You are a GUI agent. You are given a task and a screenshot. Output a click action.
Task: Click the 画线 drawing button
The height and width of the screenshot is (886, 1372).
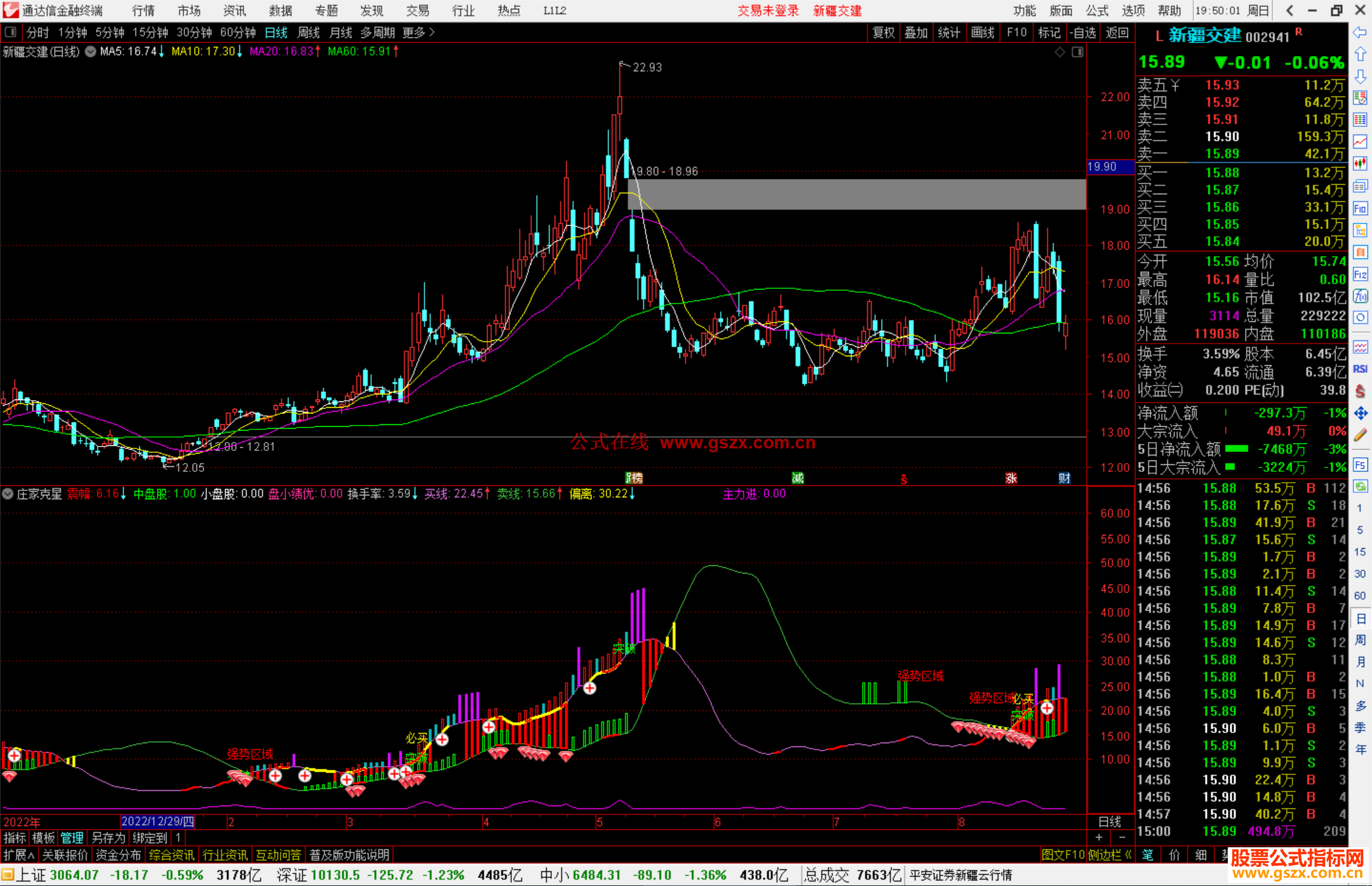[x=983, y=32]
